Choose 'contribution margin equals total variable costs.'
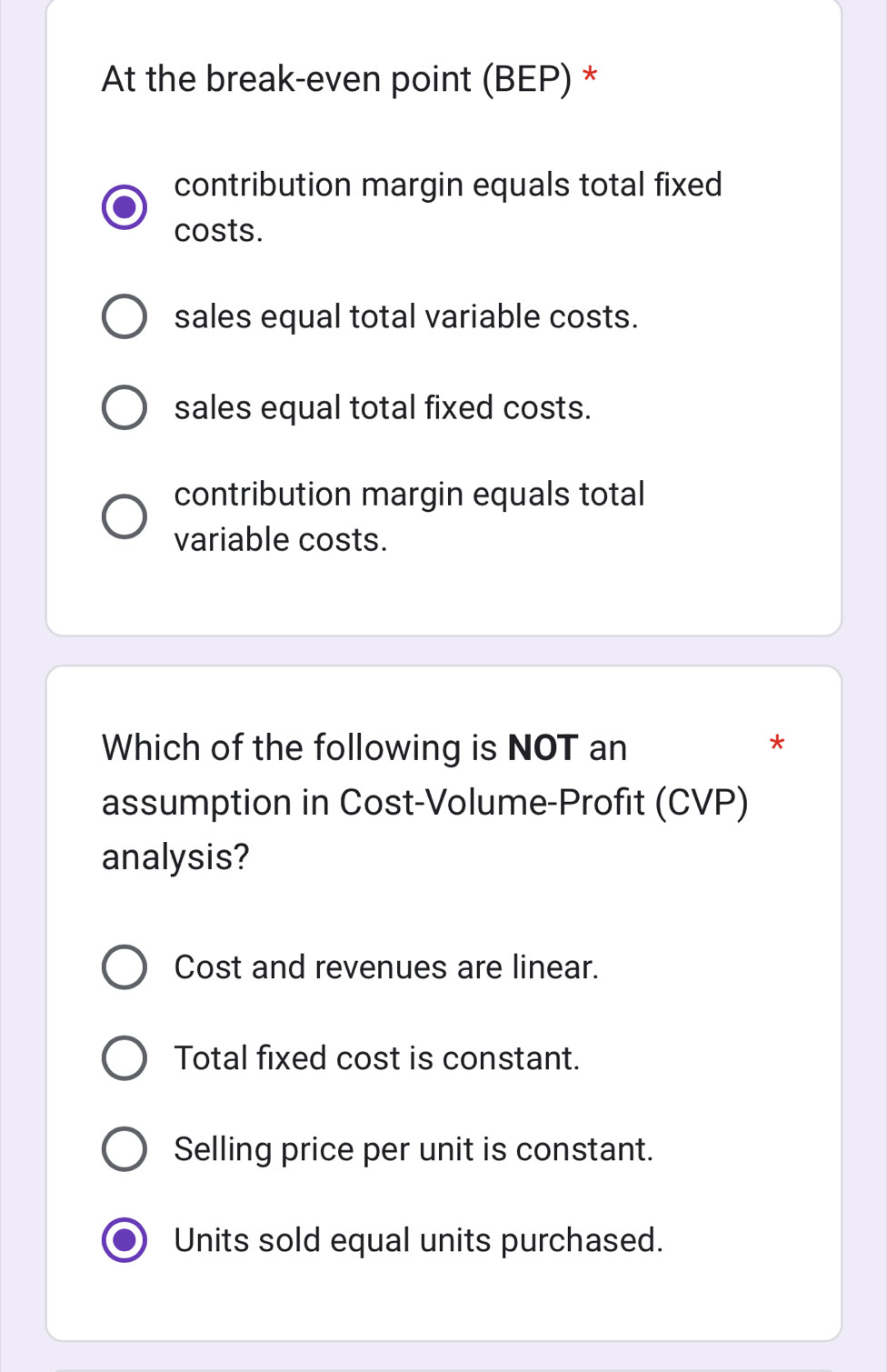This screenshot has height=1372, width=887. click(x=125, y=516)
